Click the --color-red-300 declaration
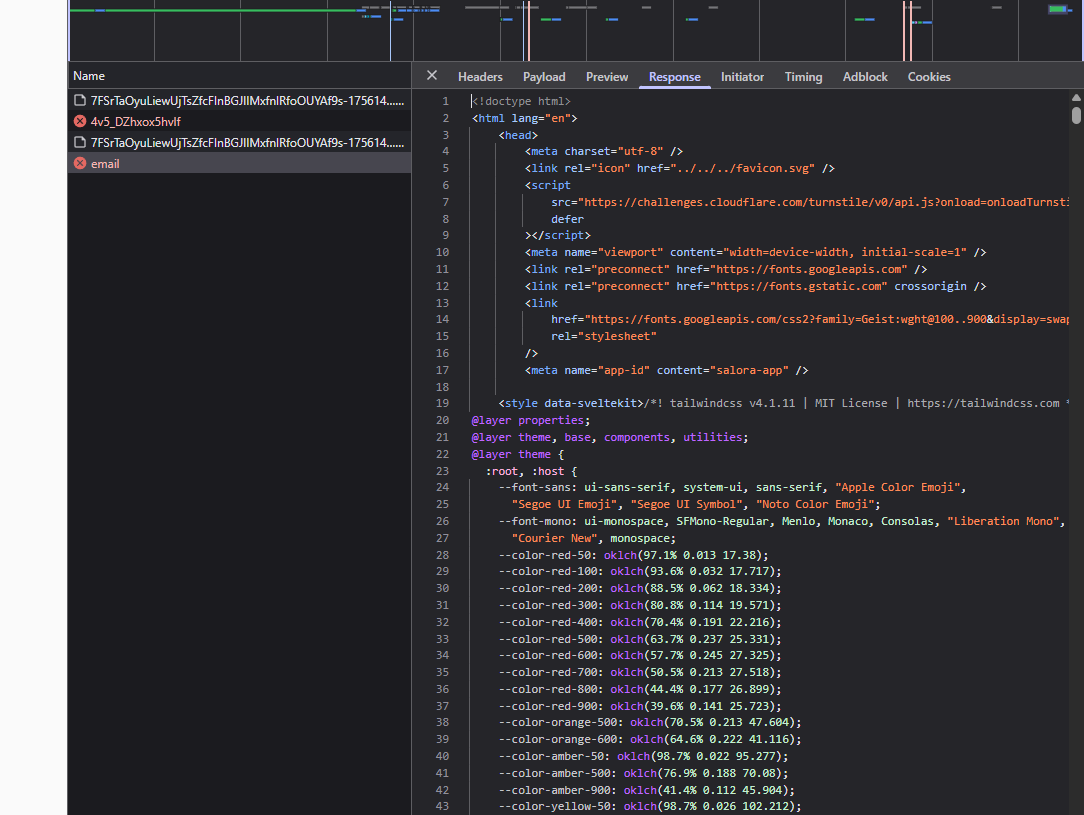This screenshot has width=1084, height=815. [x=640, y=606]
